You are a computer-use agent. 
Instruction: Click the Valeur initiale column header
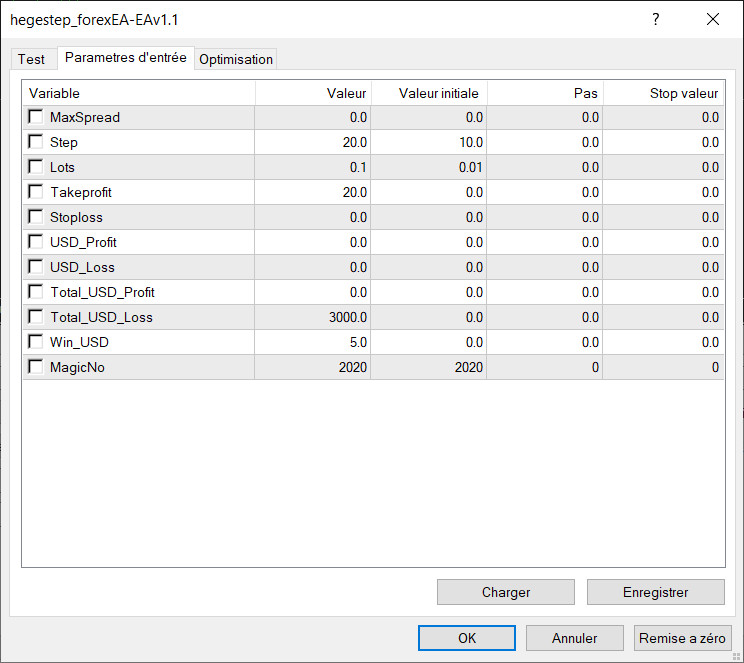pos(438,93)
